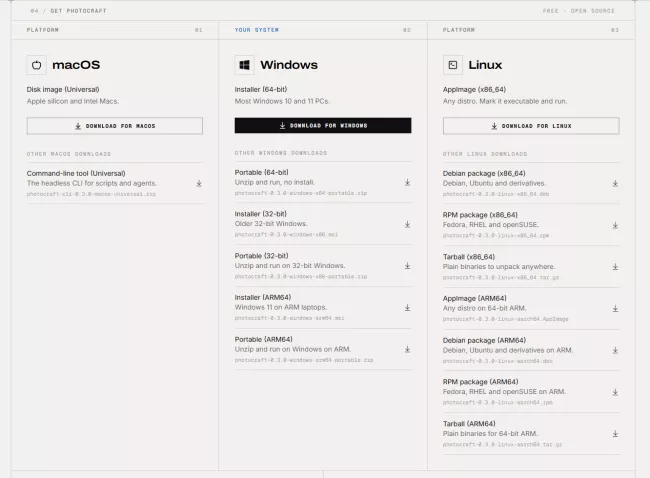The width and height of the screenshot is (650, 478).
Task: Download the Tarball (ARM64) archive
Action: tap(615, 434)
